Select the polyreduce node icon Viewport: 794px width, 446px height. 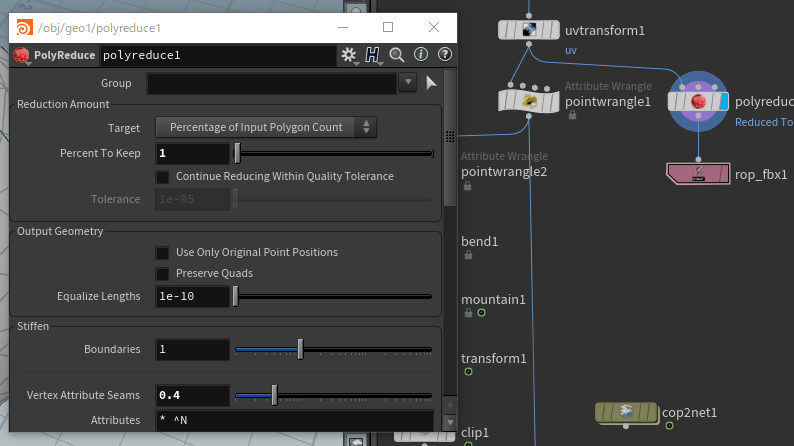tap(698, 101)
